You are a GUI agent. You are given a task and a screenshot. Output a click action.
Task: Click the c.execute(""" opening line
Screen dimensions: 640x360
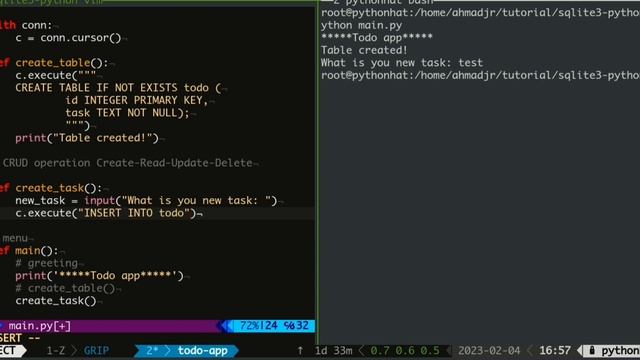(56, 75)
